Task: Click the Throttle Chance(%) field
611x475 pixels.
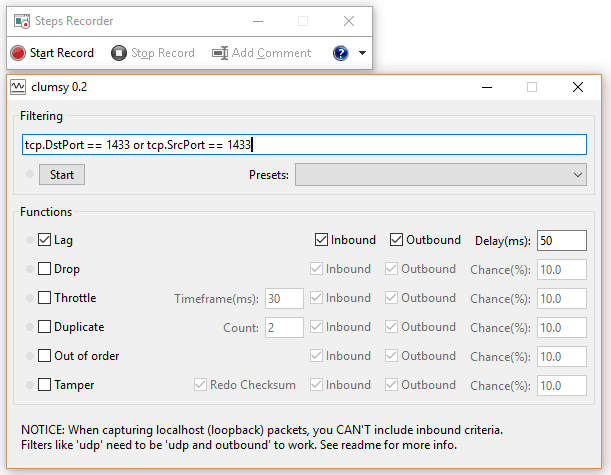Action: click(x=562, y=298)
